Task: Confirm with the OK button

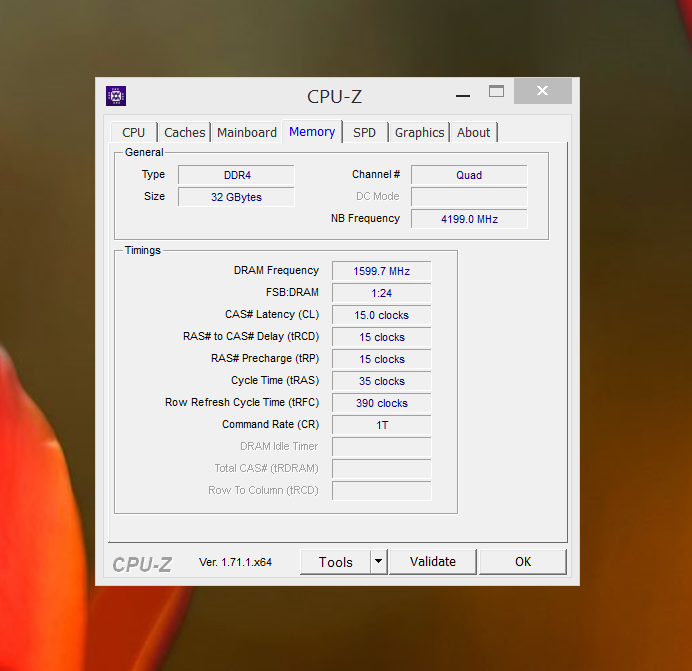Action: (x=523, y=562)
